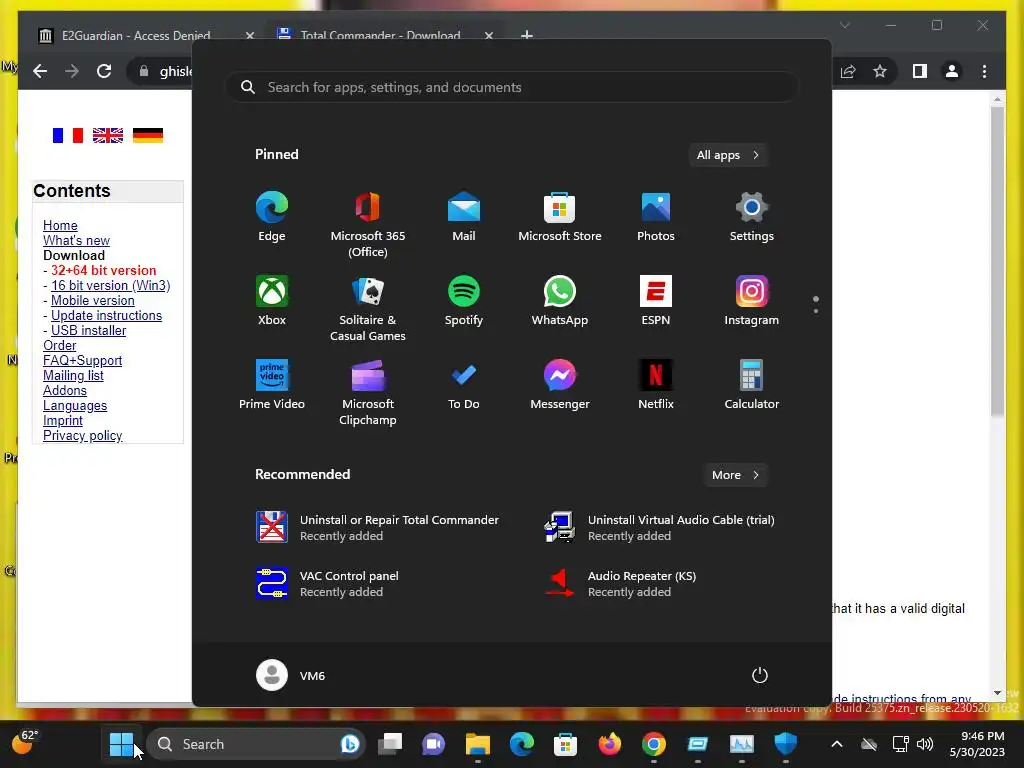
Task: Click the Windows Start button in taskbar
Action: click(121, 744)
